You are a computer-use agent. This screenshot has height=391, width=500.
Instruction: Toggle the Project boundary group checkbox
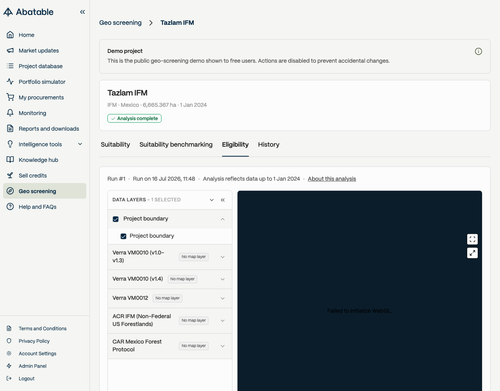(116, 219)
